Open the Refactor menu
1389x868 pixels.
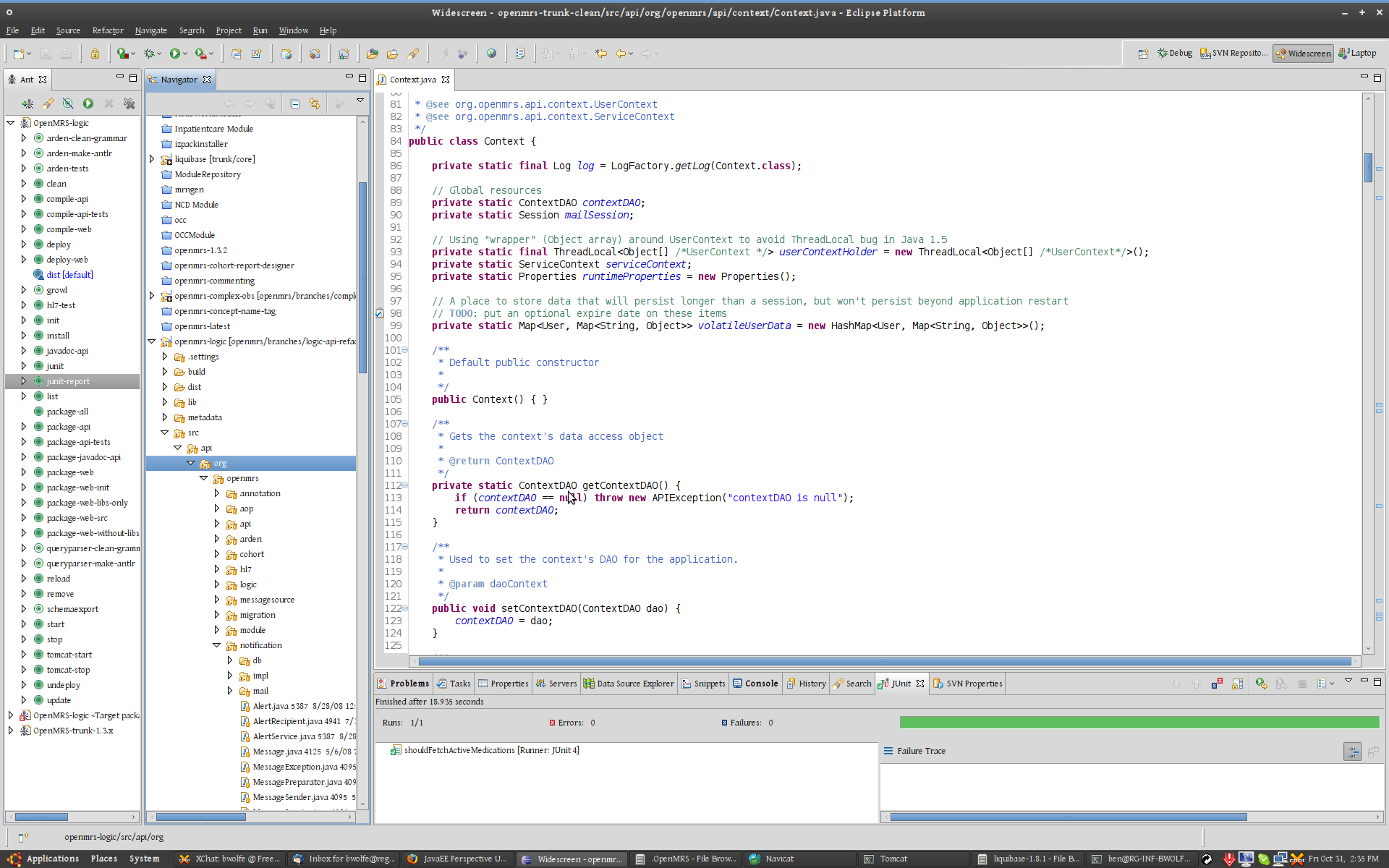107,30
